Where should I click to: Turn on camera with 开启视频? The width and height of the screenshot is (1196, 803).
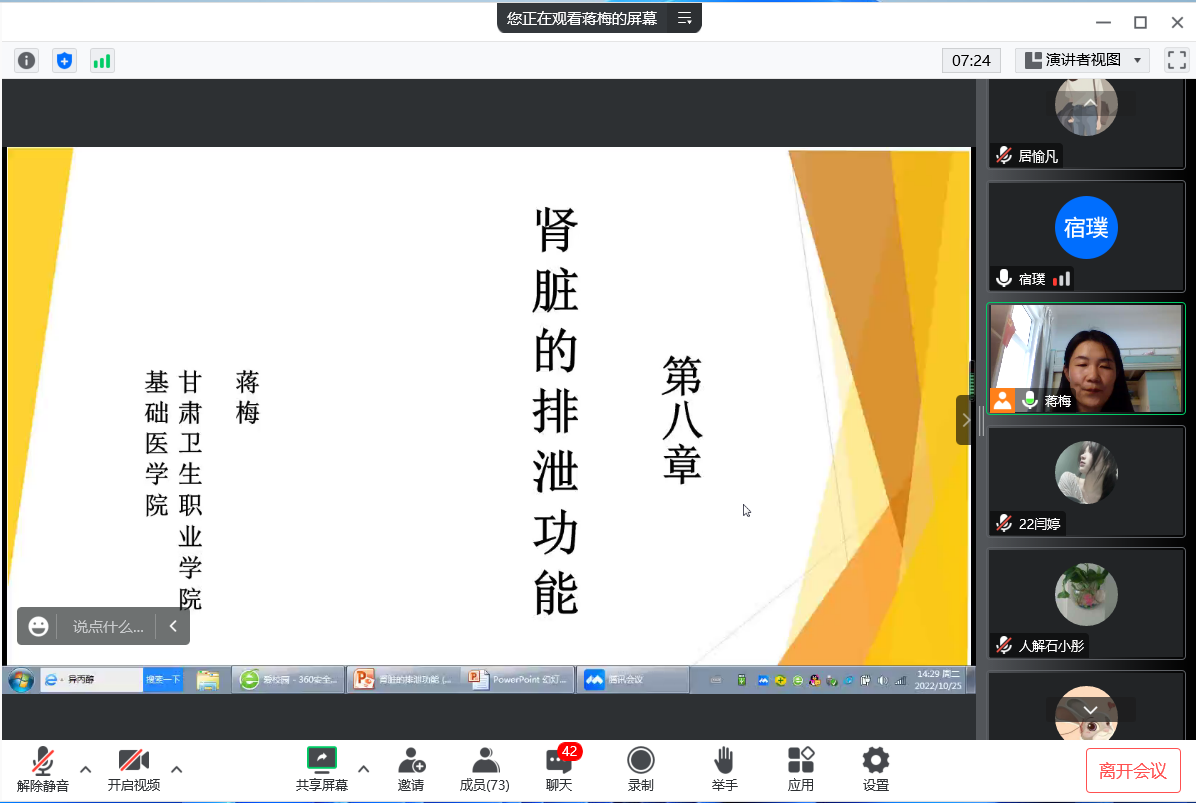tap(134, 769)
